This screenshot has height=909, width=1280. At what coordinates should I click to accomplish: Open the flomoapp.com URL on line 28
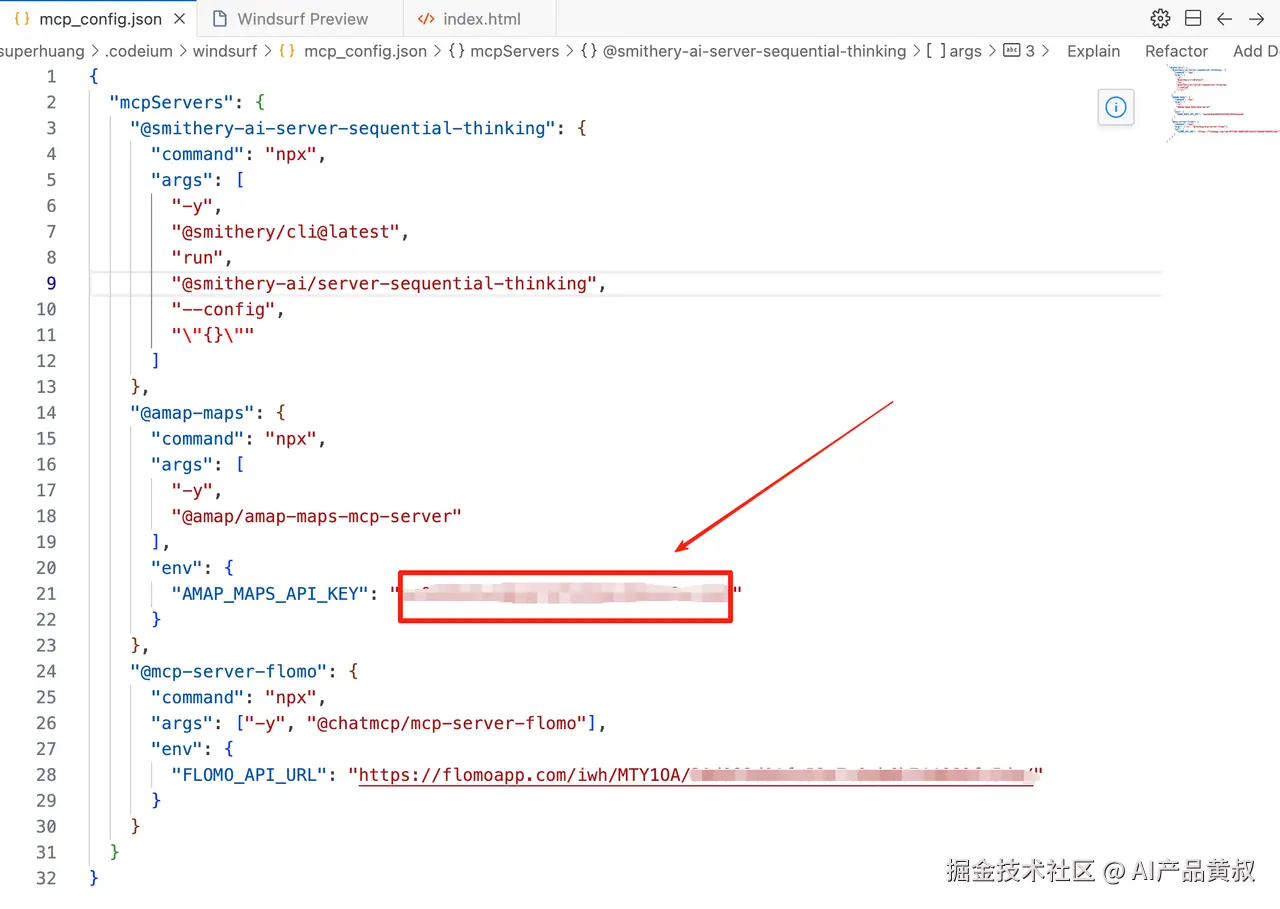695,775
